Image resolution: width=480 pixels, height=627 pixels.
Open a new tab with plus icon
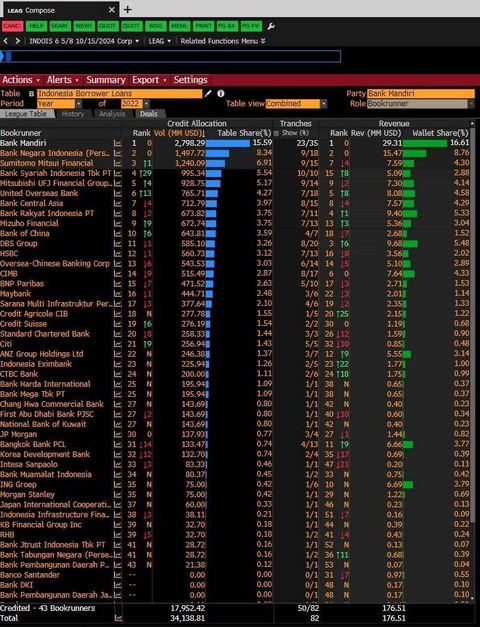click(127, 10)
